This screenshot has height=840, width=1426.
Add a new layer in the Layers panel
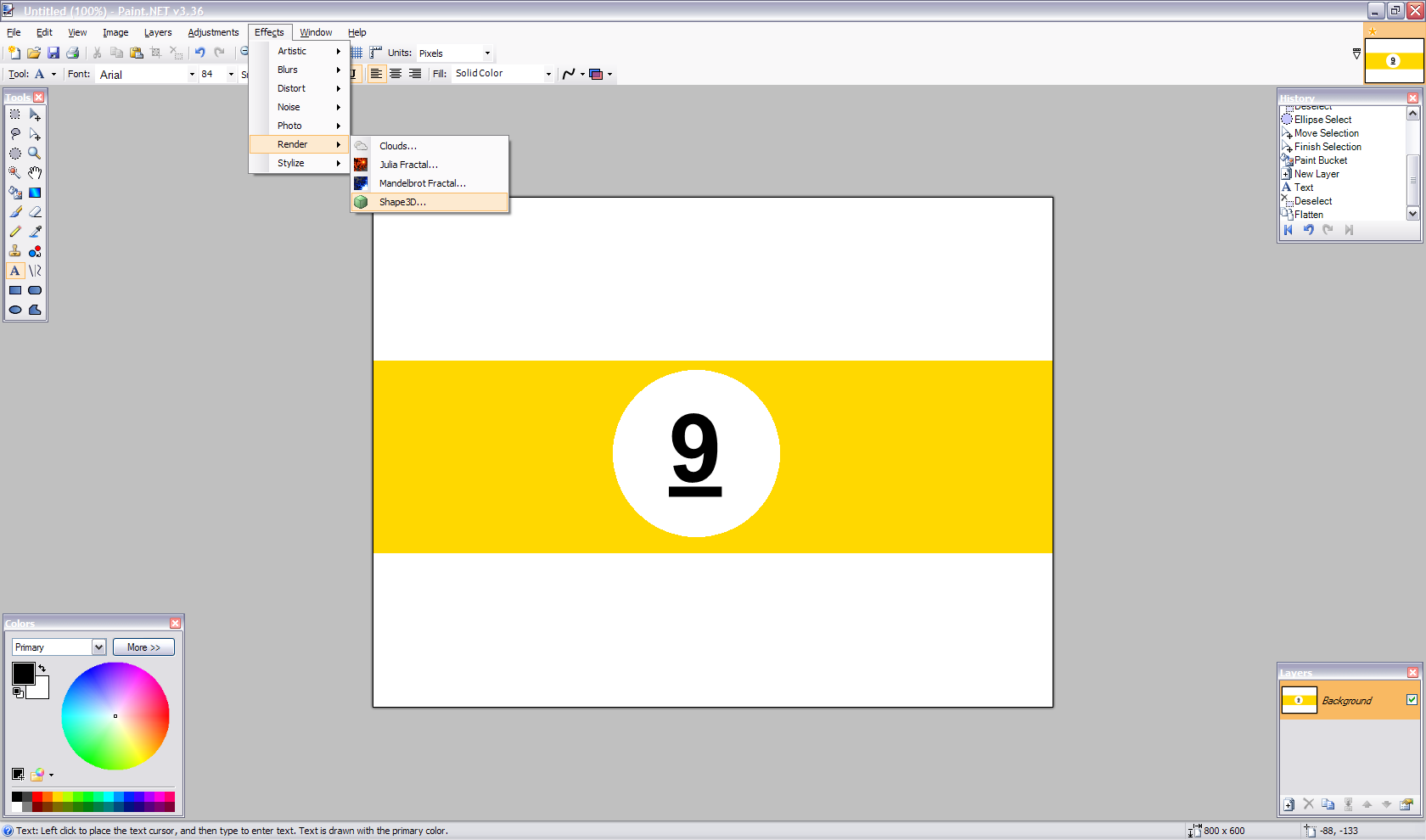[x=1288, y=804]
